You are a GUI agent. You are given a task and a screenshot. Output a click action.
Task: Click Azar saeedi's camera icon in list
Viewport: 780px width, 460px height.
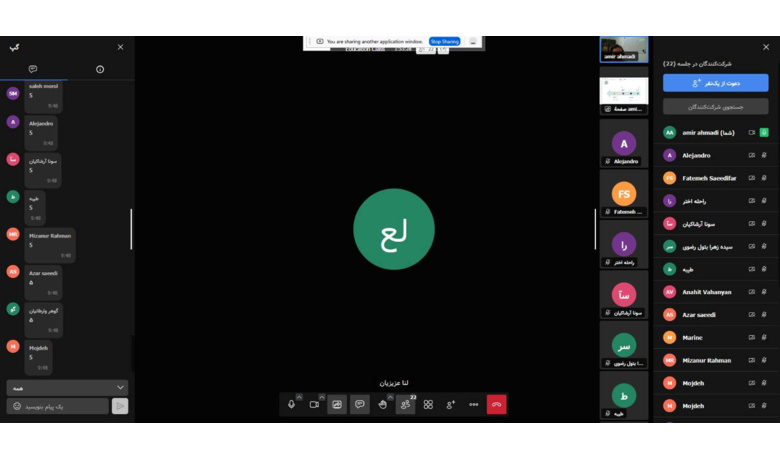pos(752,315)
